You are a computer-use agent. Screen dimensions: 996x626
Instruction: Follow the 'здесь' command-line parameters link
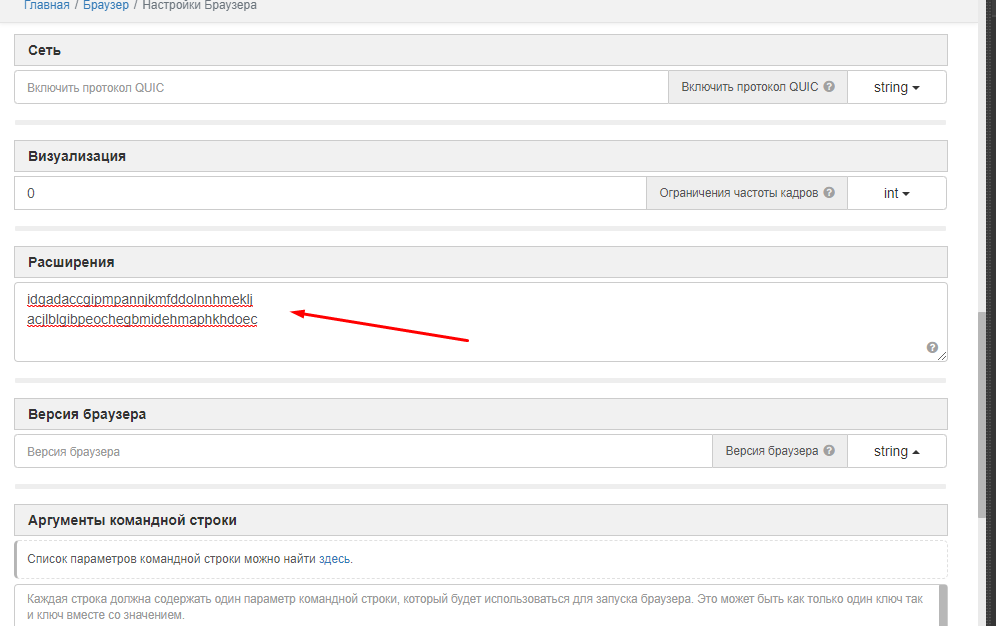click(335, 559)
